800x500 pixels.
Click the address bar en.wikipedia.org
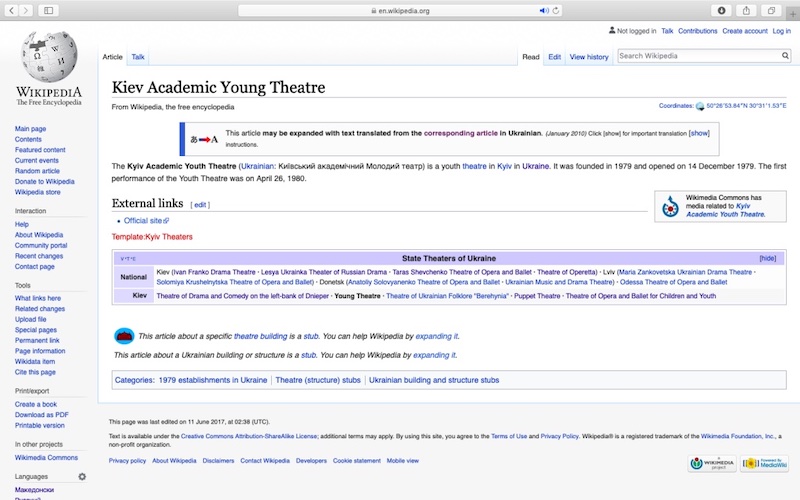coord(400,10)
